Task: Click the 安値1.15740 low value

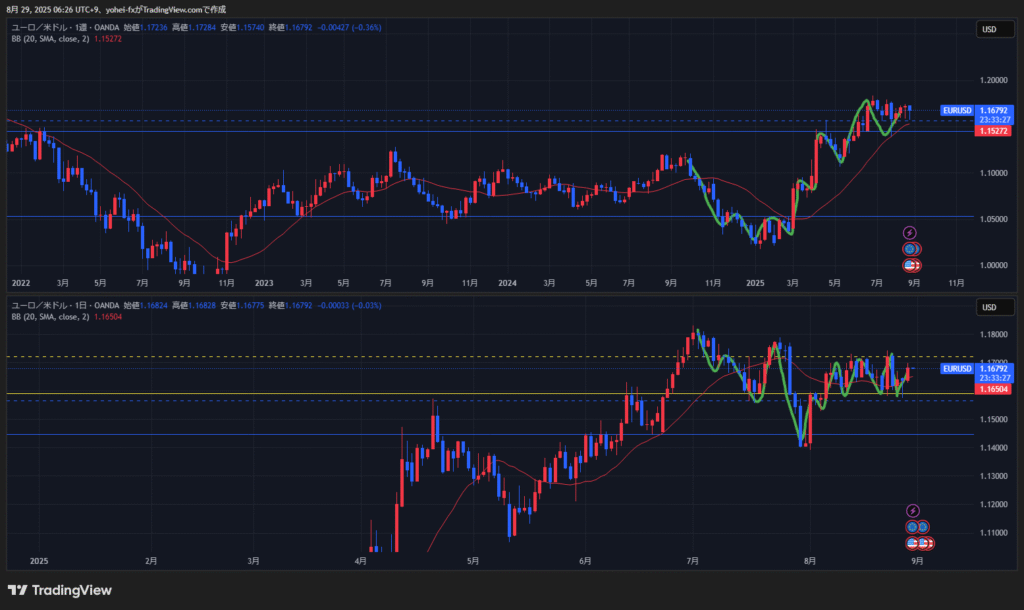Action: point(242,27)
